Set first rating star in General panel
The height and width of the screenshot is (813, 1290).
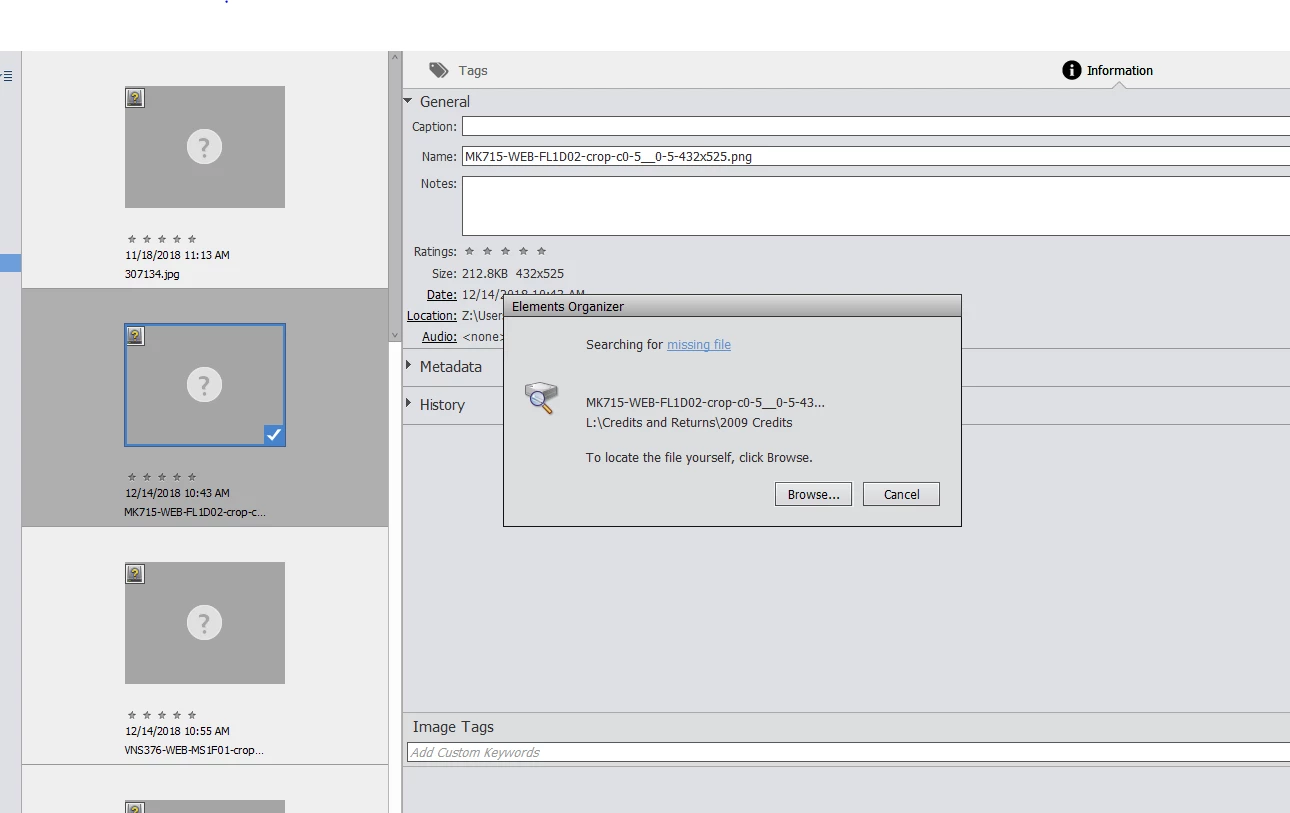click(469, 251)
